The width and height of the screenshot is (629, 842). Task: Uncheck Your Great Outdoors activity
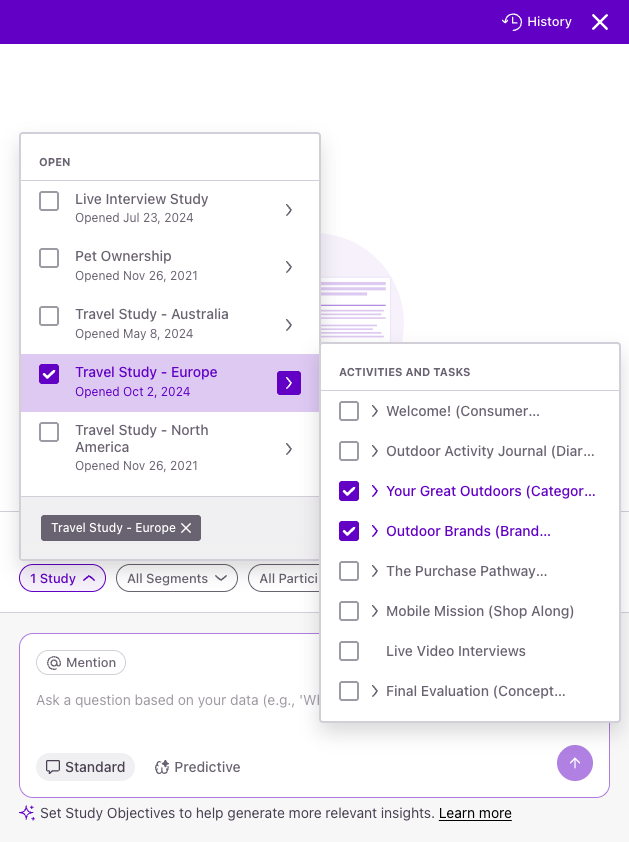point(349,491)
